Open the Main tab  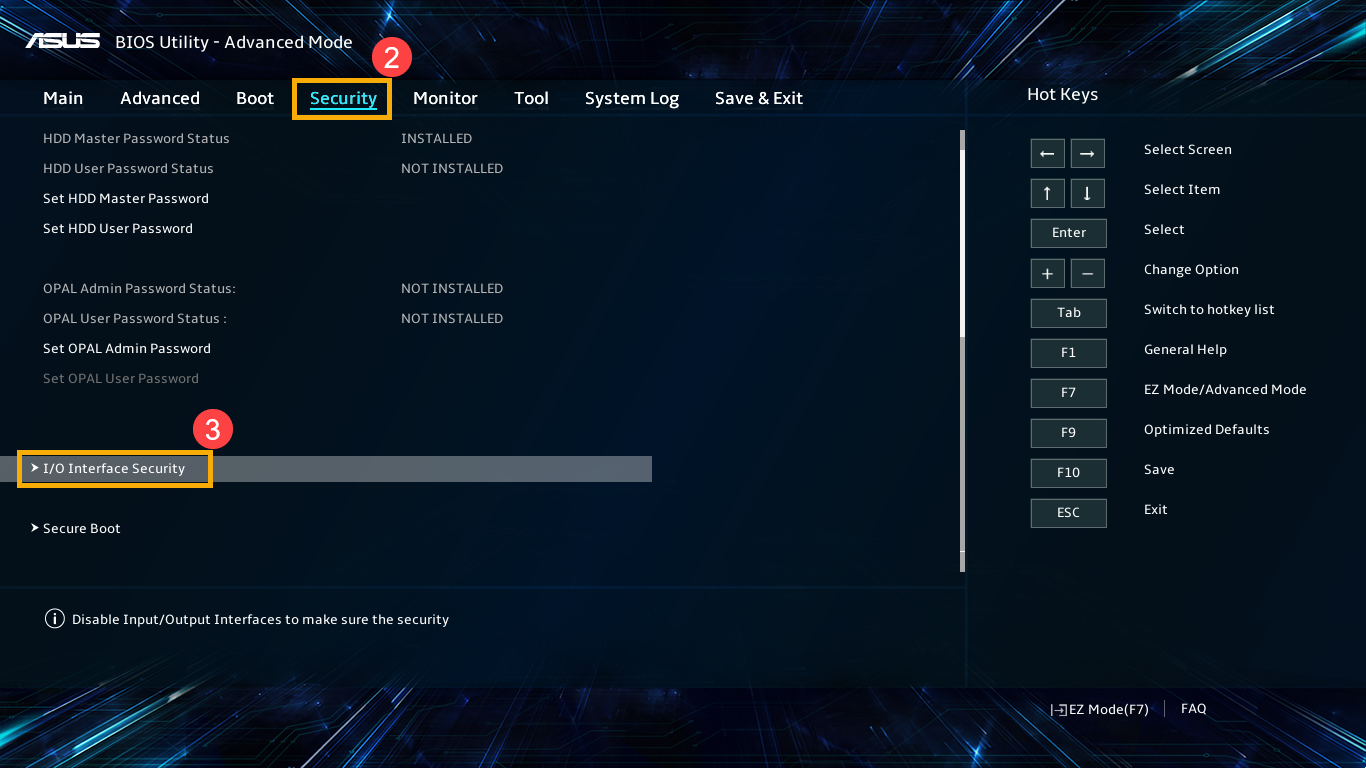tap(63, 98)
